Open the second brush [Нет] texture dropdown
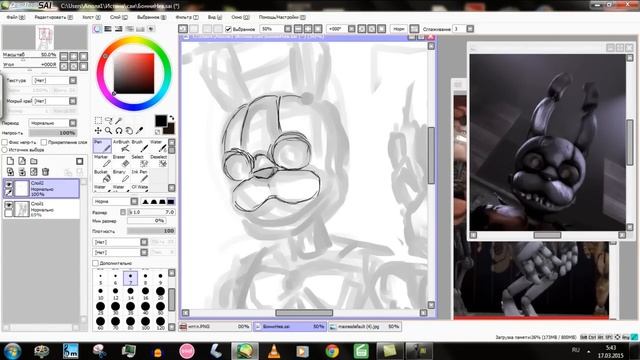This screenshot has width=640, height=360. tap(144, 252)
